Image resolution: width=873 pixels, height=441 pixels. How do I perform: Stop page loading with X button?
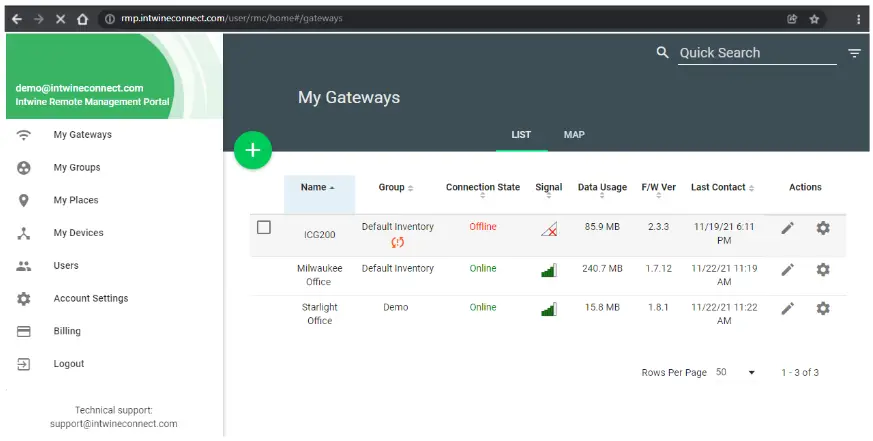(x=60, y=19)
